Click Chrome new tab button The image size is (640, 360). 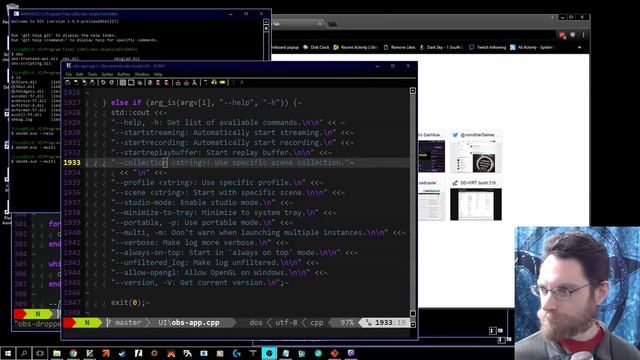(x=332, y=24)
